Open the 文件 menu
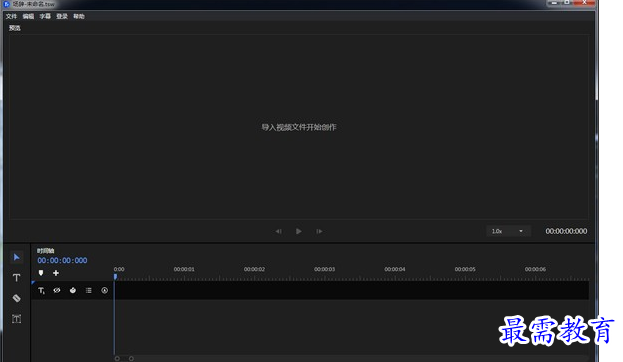This screenshot has height=362, width=623. coord(11,16)
